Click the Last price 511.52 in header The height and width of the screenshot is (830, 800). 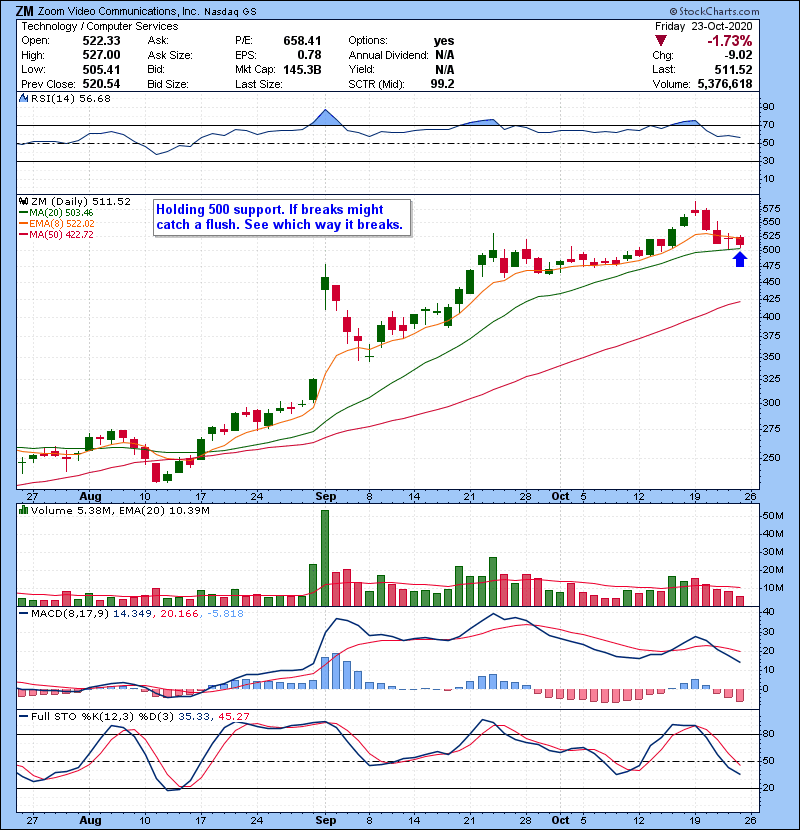[x=733, y=70]
